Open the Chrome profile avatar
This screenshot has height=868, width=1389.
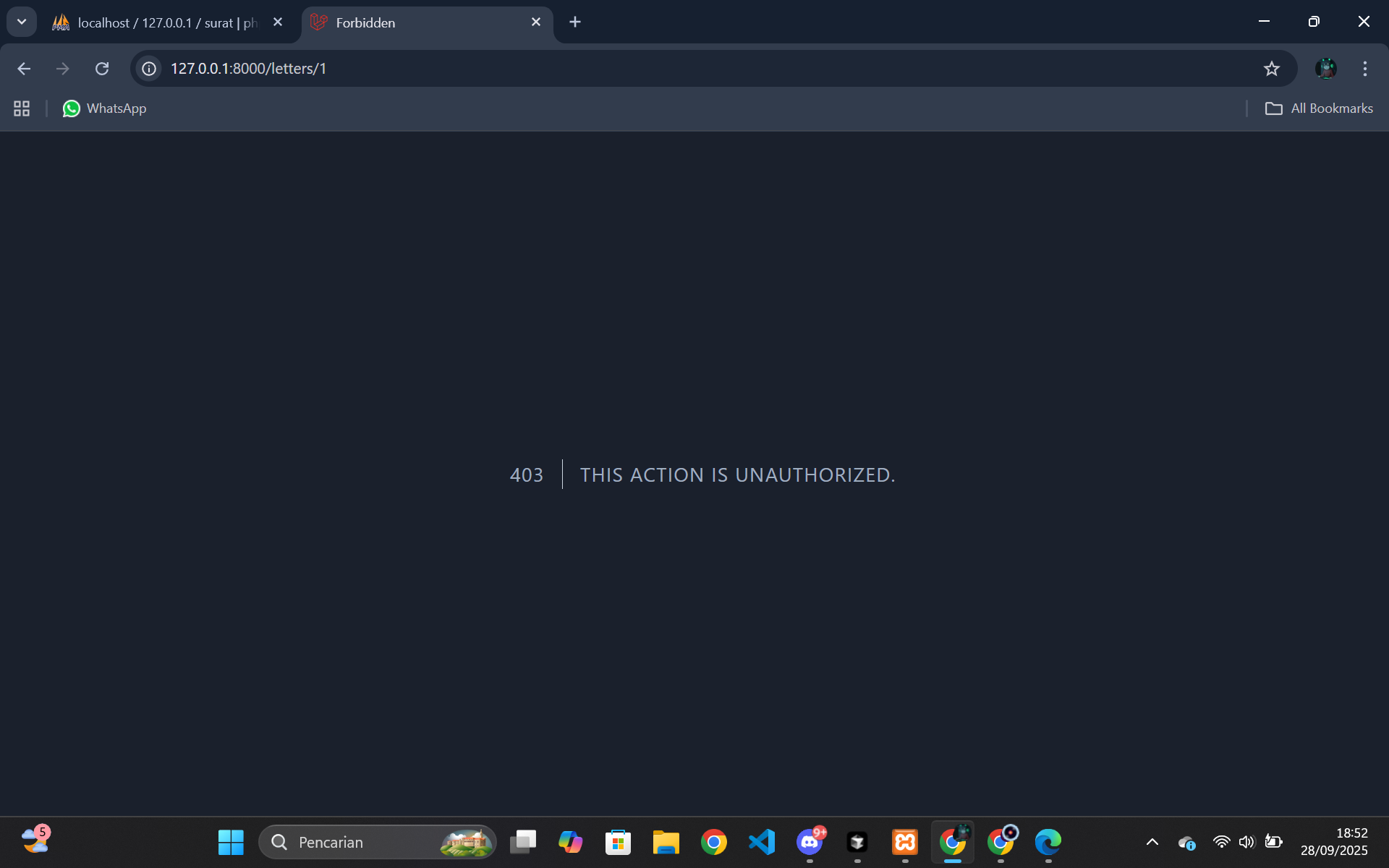click(1325, 69)
